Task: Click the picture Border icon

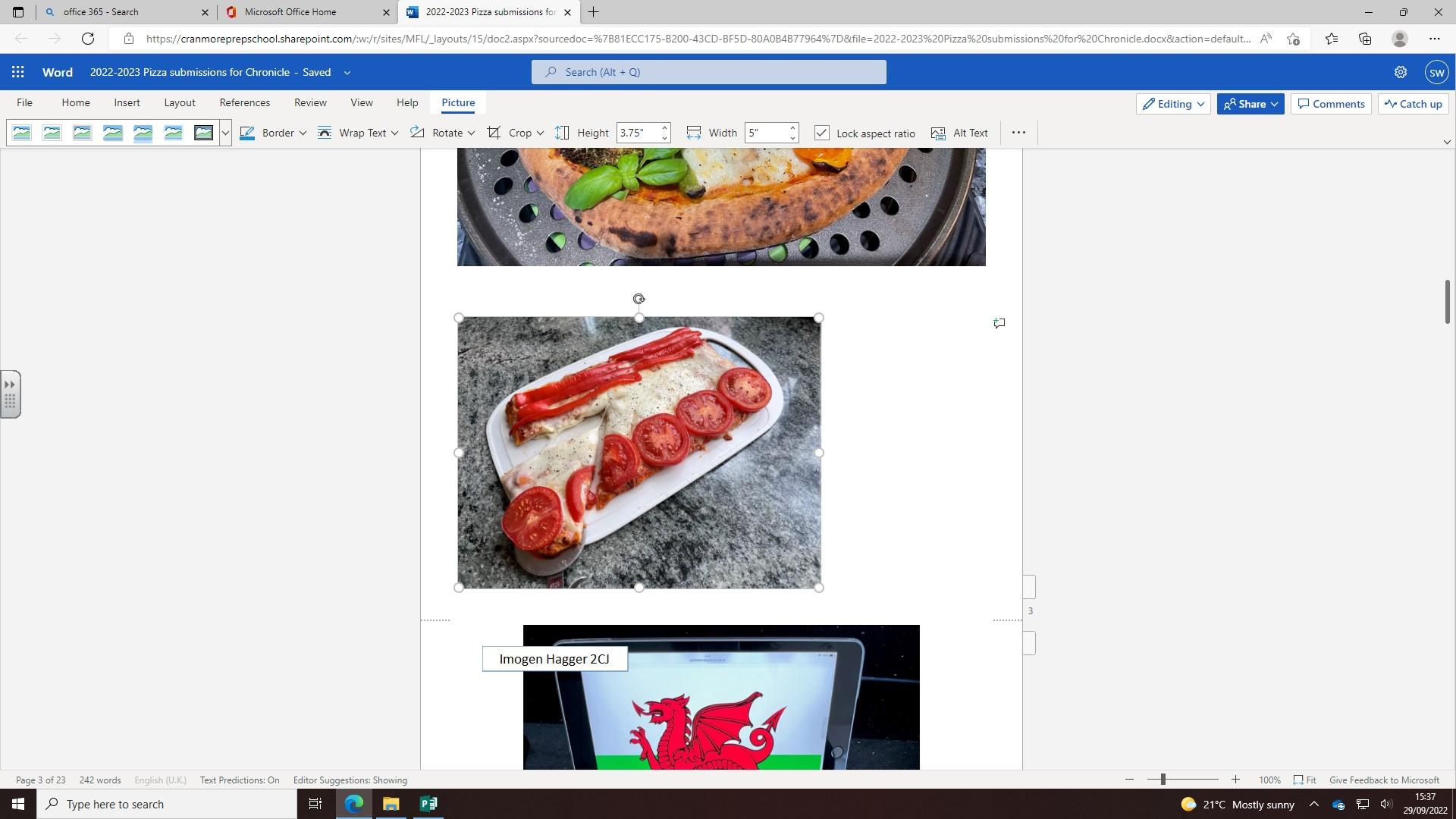Action: (247, 133)
